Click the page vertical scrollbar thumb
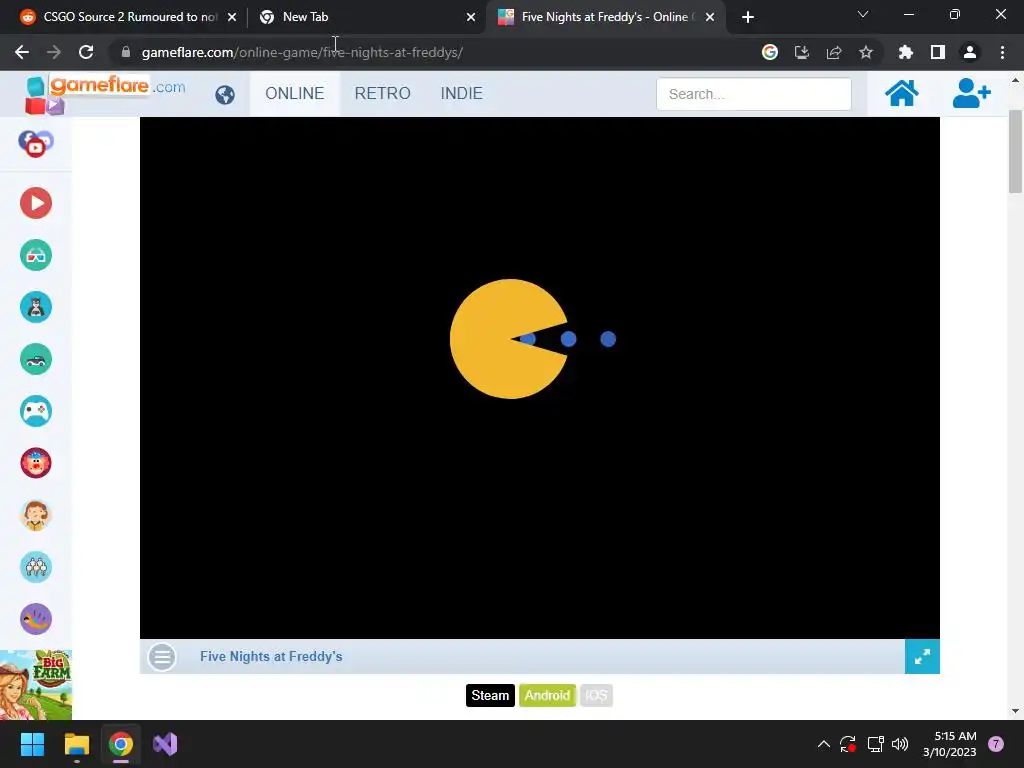This screenshot has width=1024, height=768. click(x=1015, y=152)
